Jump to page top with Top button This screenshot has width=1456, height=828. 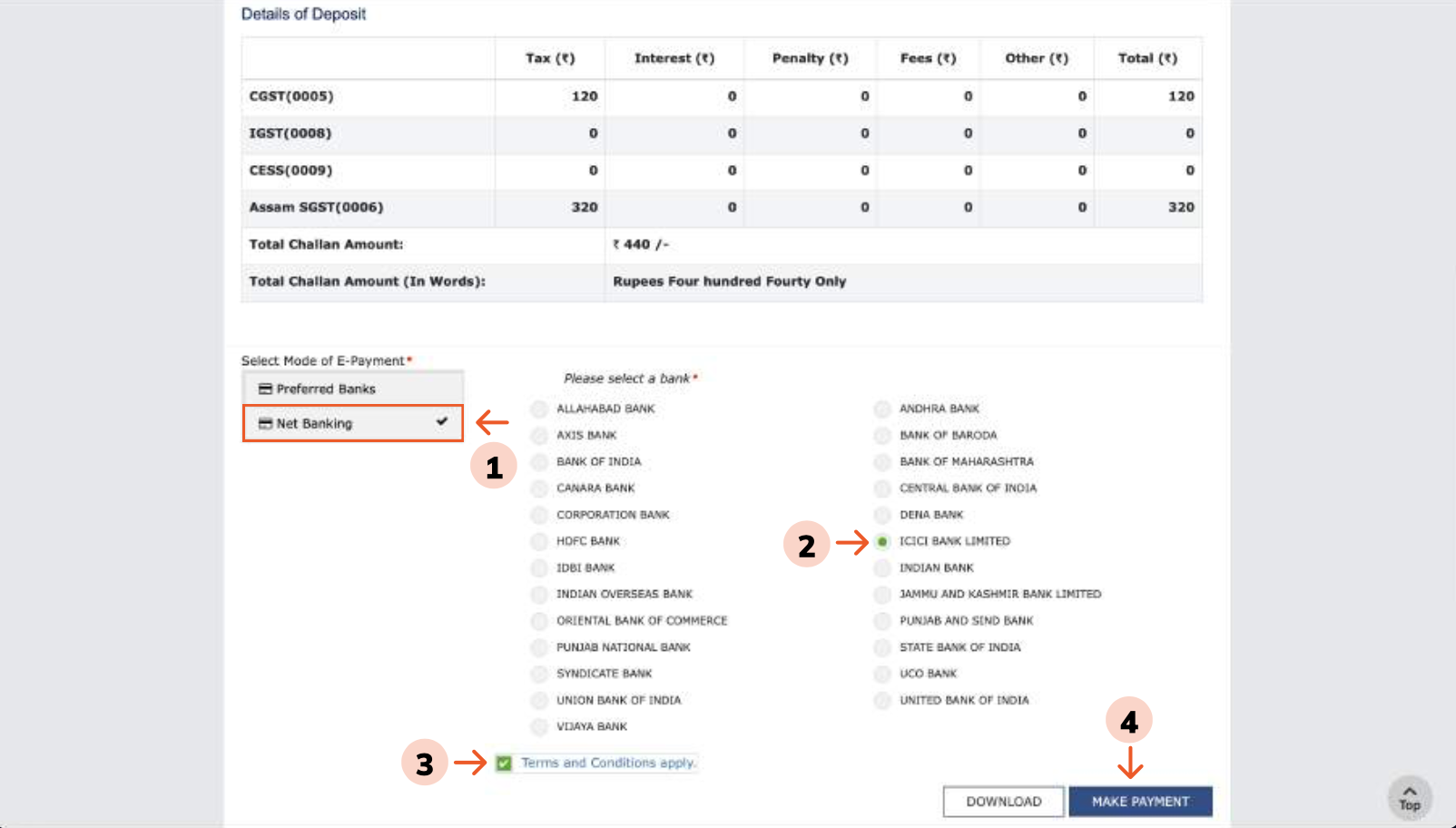click(x=1410, y=798)
